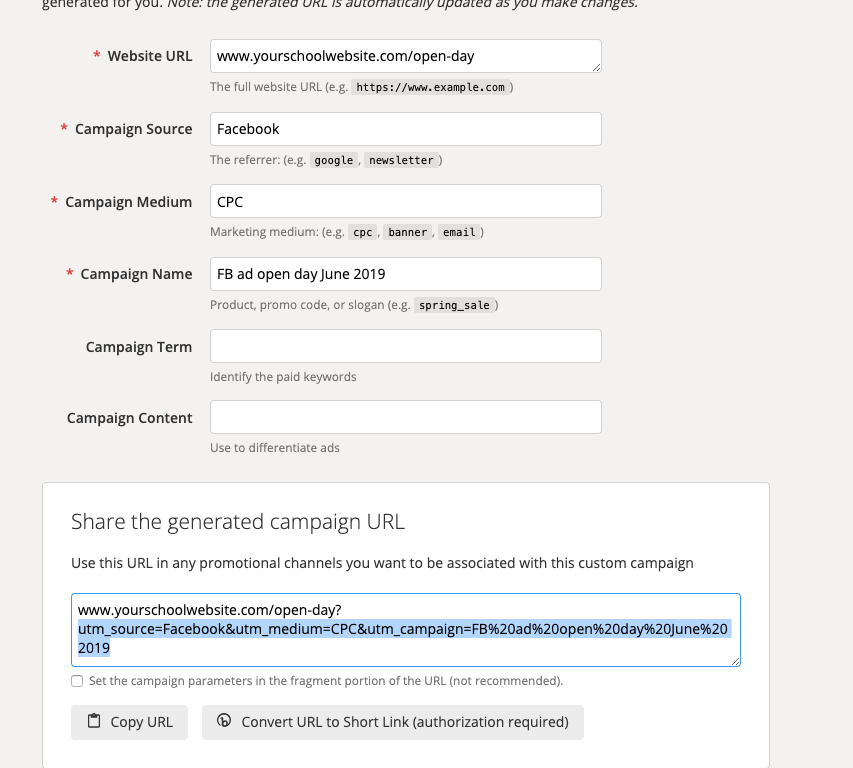Click Convert URL to Short Link text

pos(404,722)
